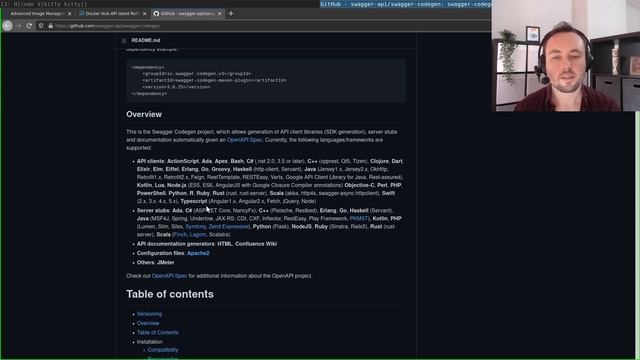Reload the current GitHub page
Viewport: 640px width, 360px height.
click(29, 26)
